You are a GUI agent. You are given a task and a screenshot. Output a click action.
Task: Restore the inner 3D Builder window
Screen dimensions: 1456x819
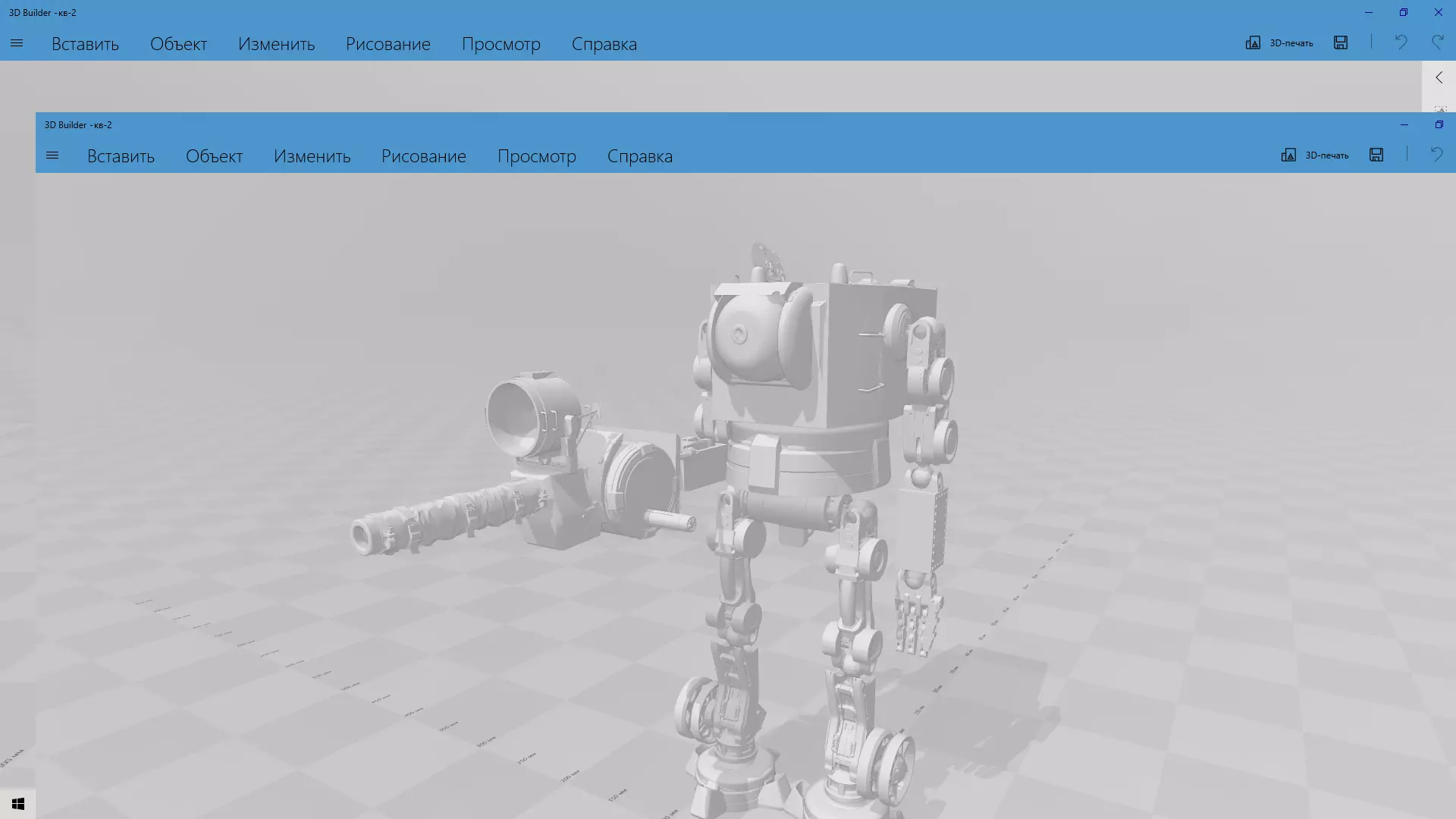tap(1439, 124)
